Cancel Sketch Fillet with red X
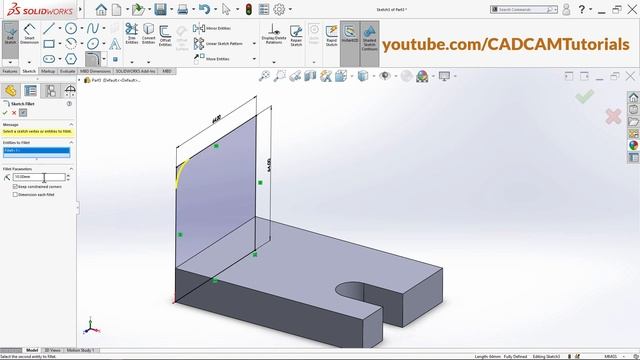Image resolution: width=640 pixels, height=360 pixels. point(14,113)
